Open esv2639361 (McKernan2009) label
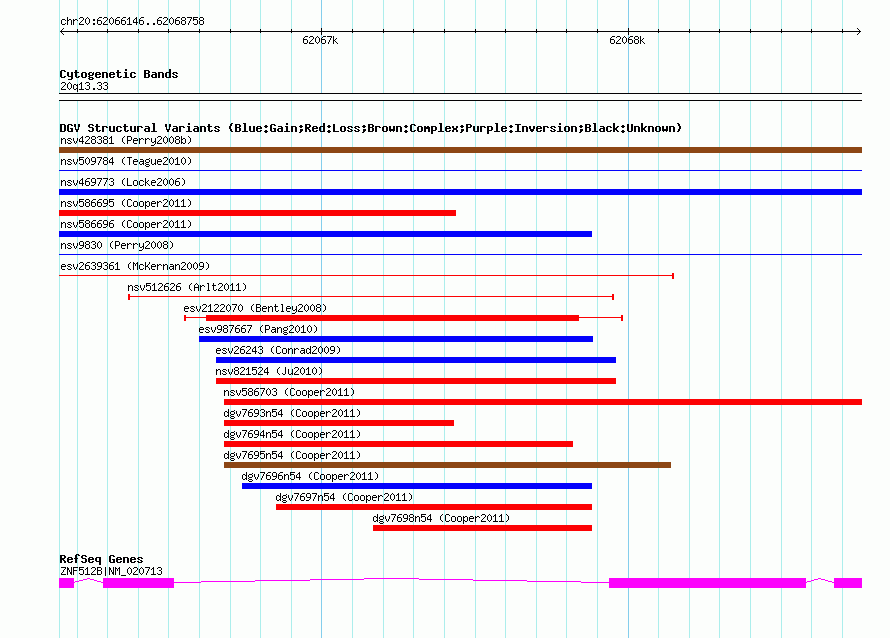The width and height of the screenshot is (890, 638). click(x=135, y=266)
